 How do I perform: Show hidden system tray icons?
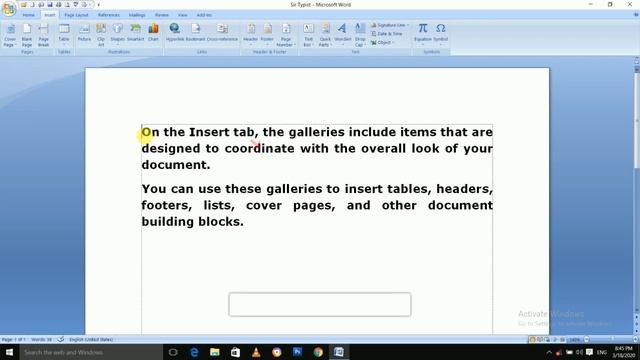(549, 352)
